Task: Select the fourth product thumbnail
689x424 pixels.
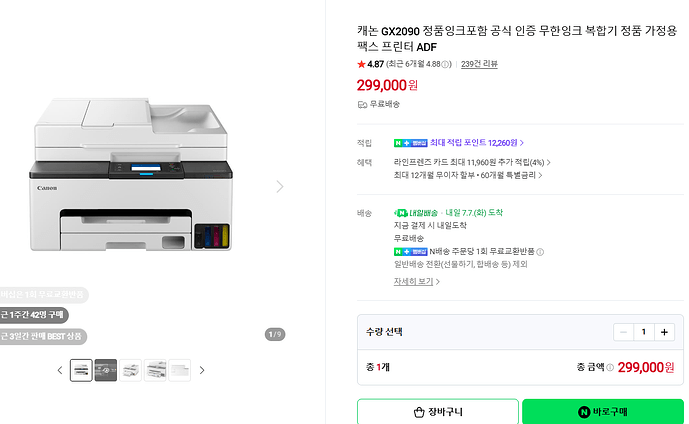Action: [155, 370]
